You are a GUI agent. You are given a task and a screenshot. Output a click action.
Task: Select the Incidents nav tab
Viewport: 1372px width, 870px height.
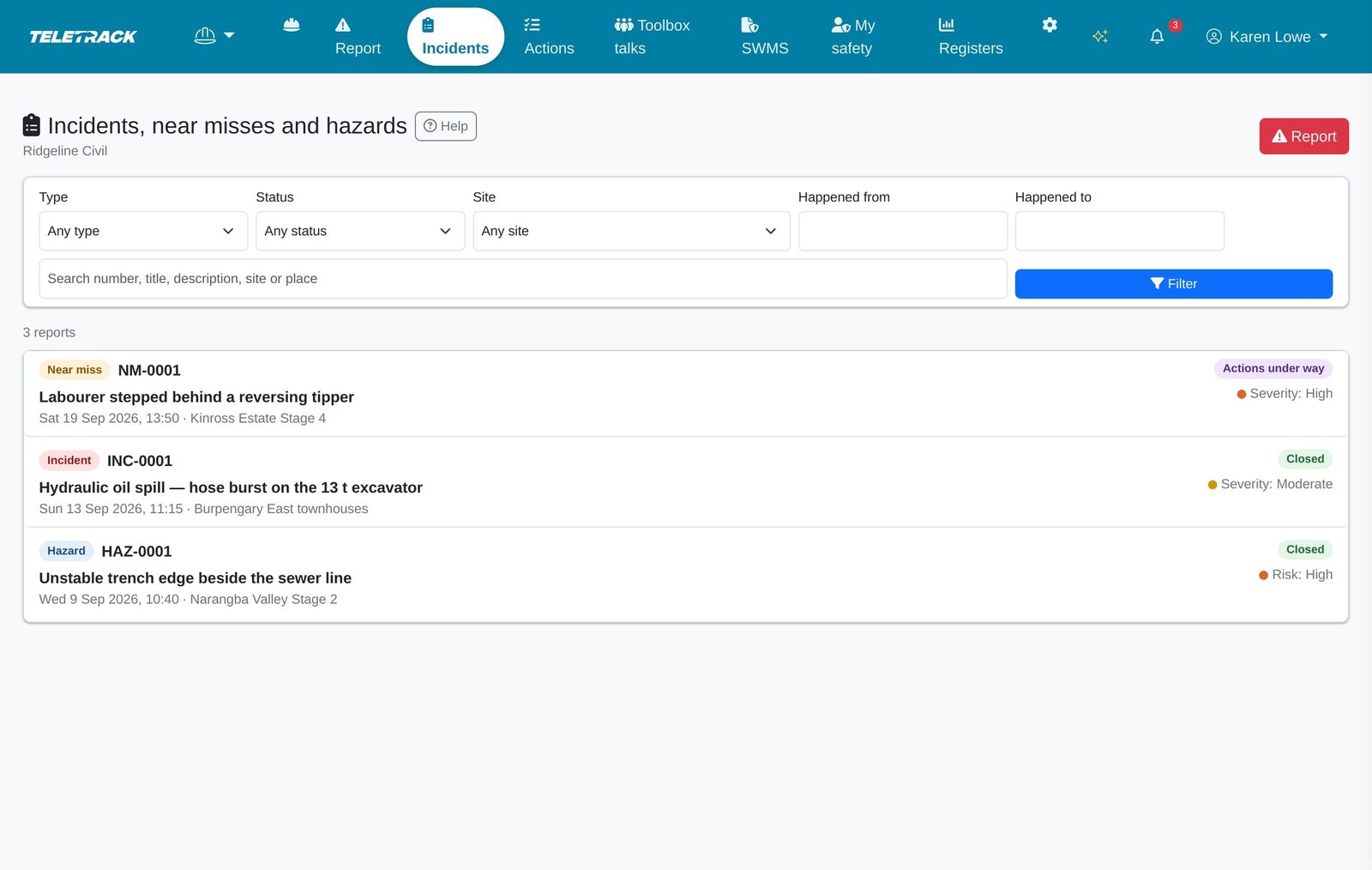coord(455,37)
